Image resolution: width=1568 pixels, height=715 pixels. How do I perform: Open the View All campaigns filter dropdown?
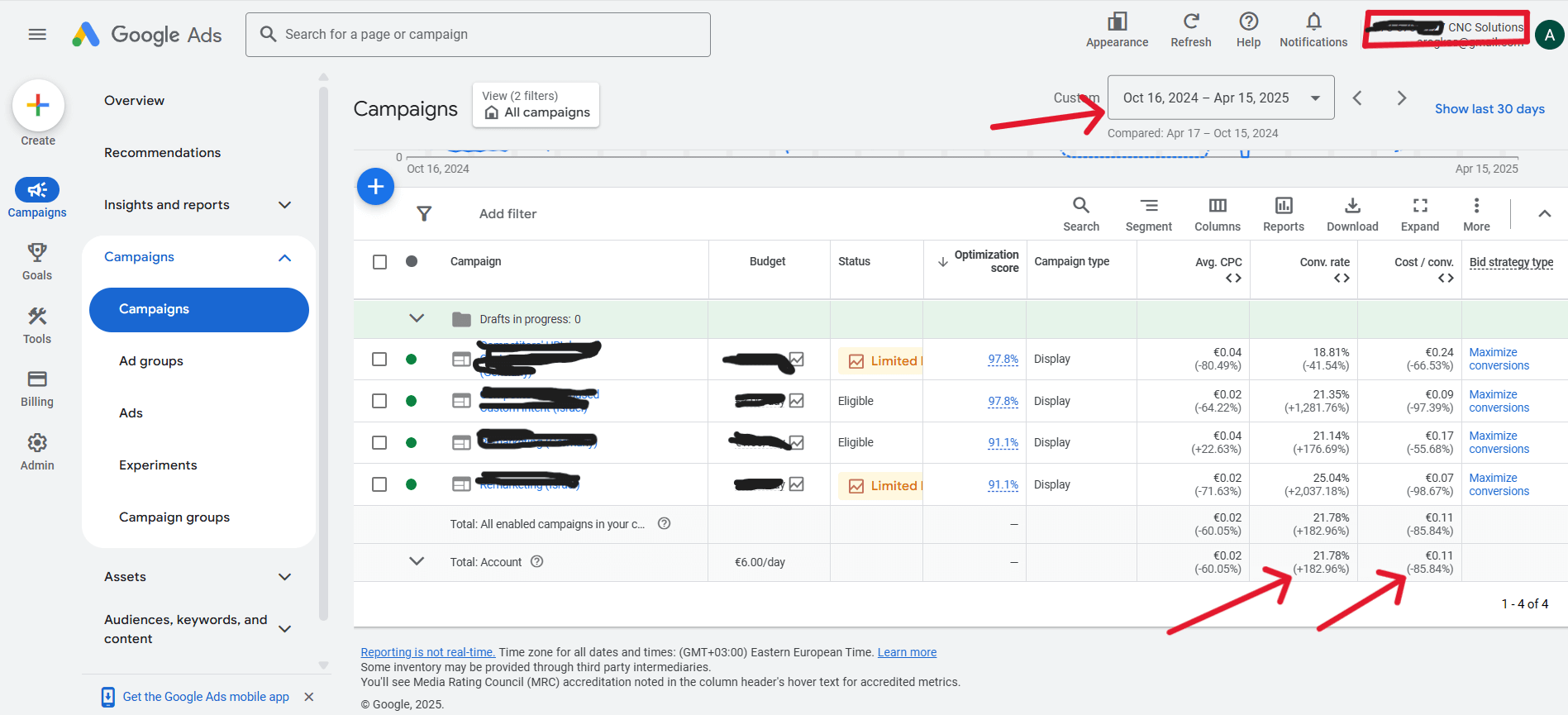536,105
